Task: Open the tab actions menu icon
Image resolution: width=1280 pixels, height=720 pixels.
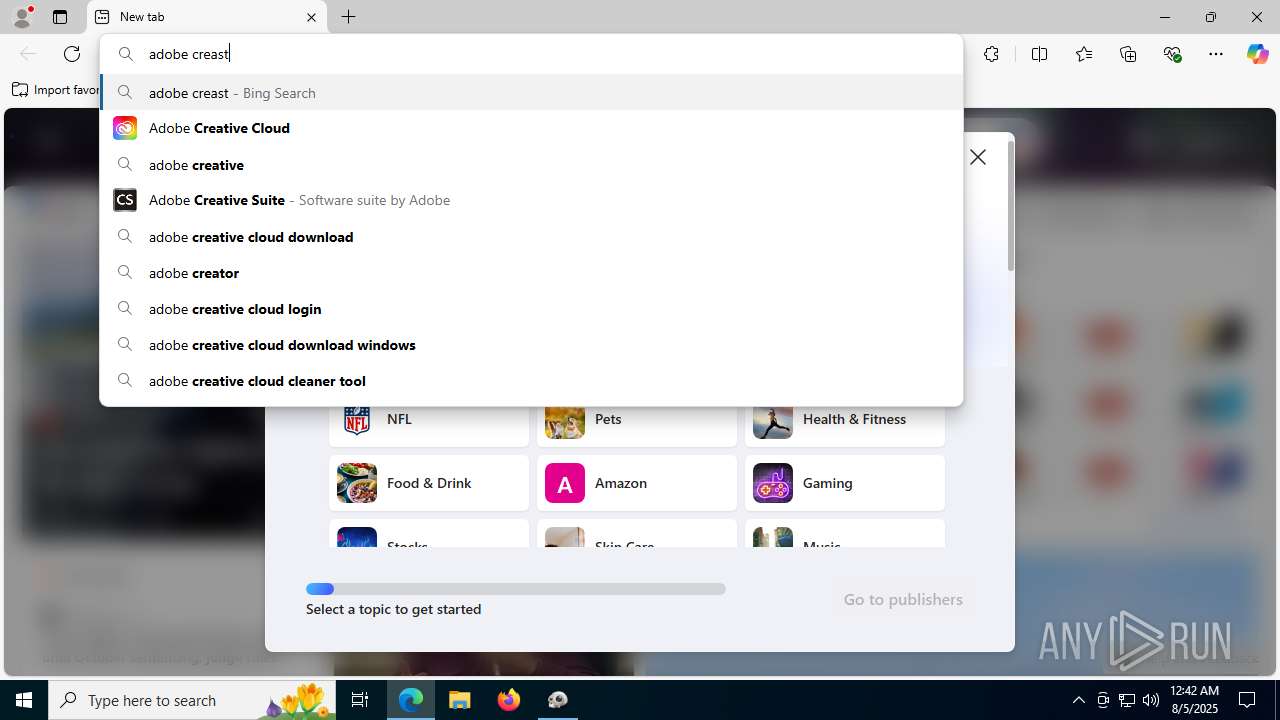Action: [60, 17]
